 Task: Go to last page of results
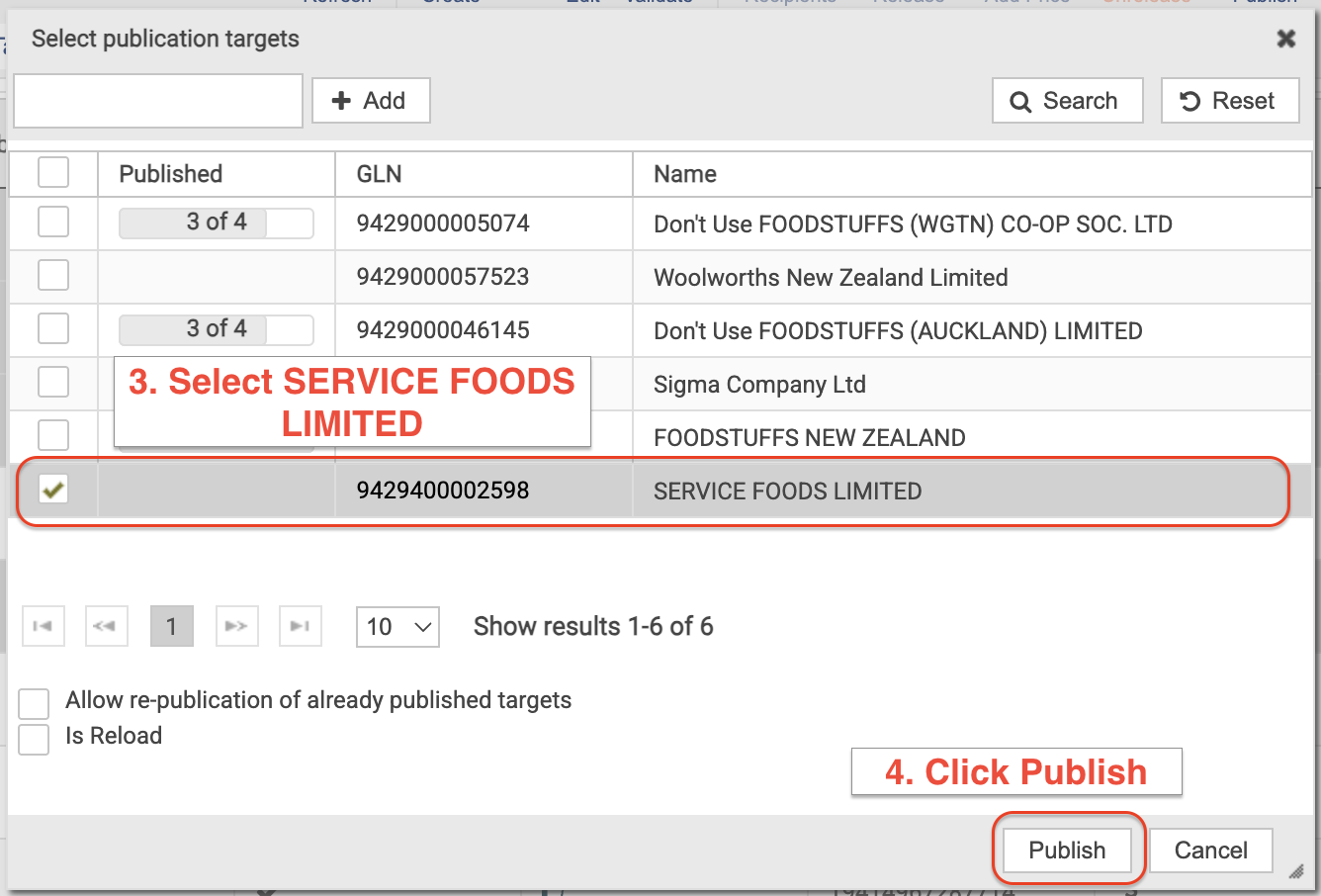[x=301, y=626]
